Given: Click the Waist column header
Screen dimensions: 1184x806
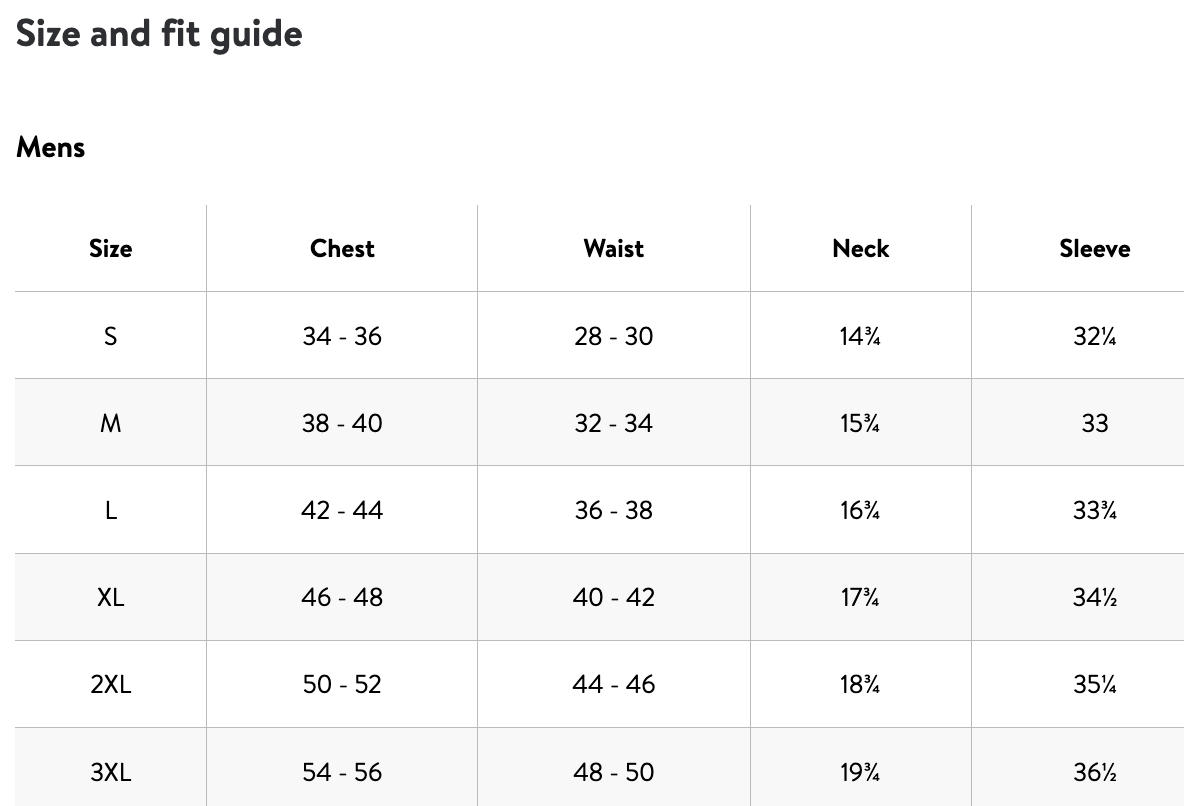Looking at the screenshot, I should 614,249.
